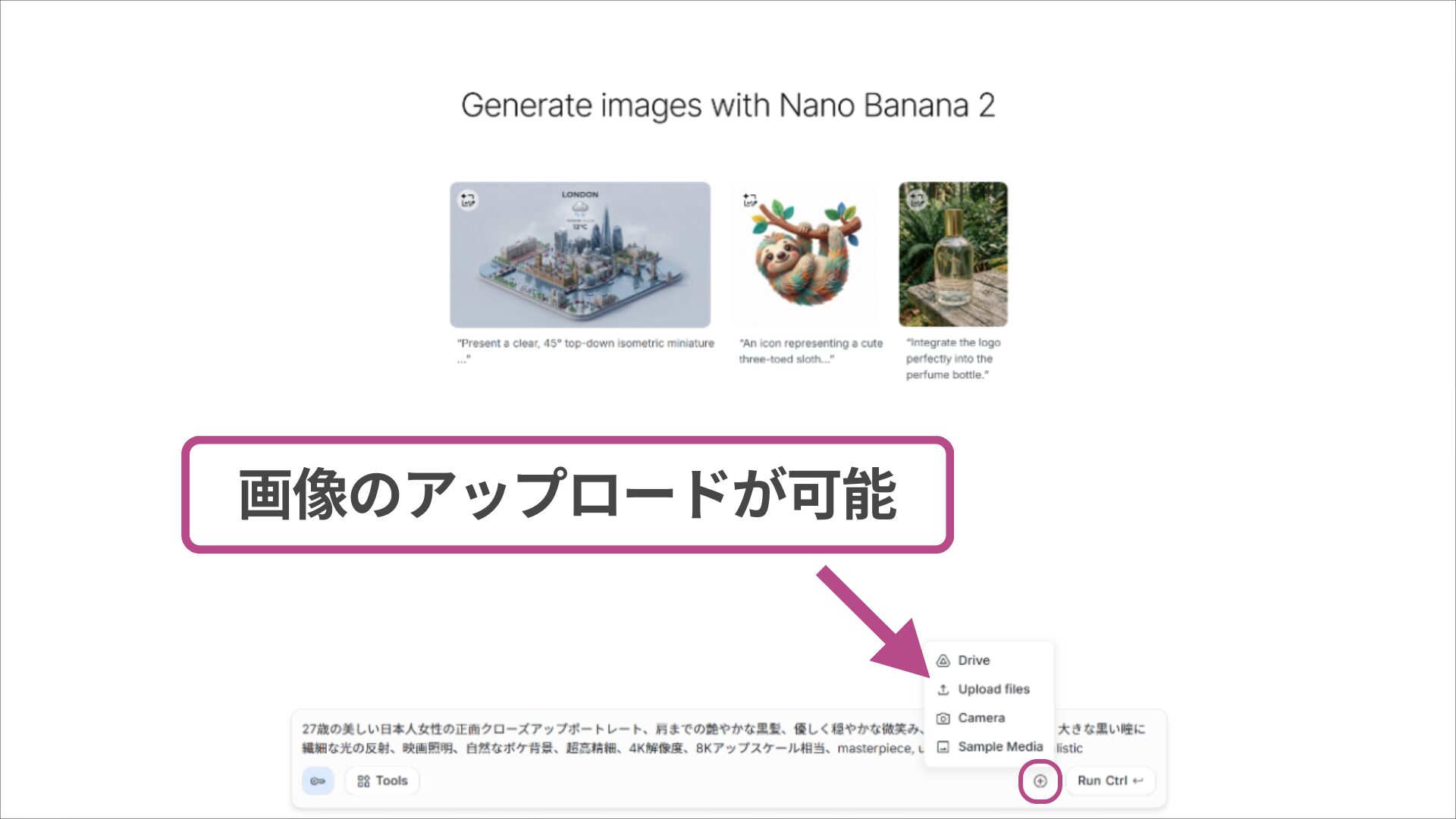Select Upload files from the attachment menu
Screen dimensions: 1456x819
993,689
